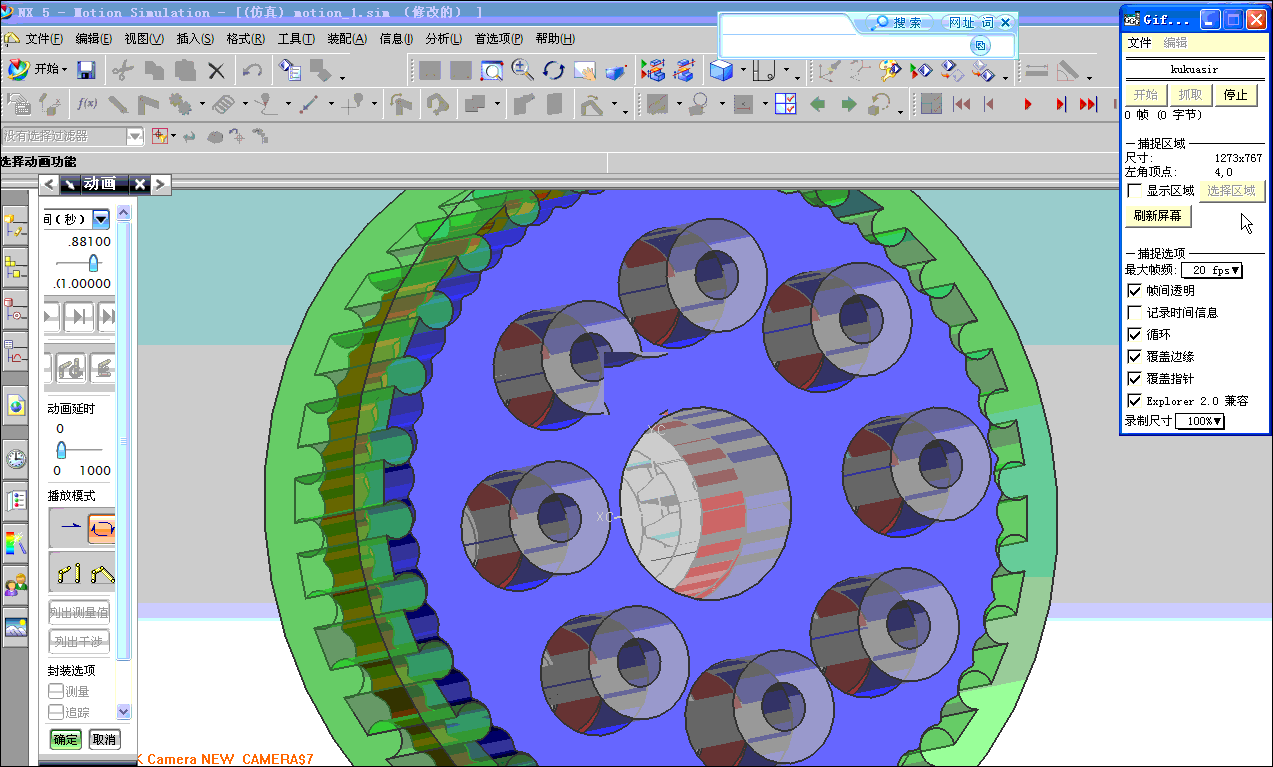Open the 时间(秒) dropdown in 动画 panel
1273x767 pixels.
[x=101, y=219]
